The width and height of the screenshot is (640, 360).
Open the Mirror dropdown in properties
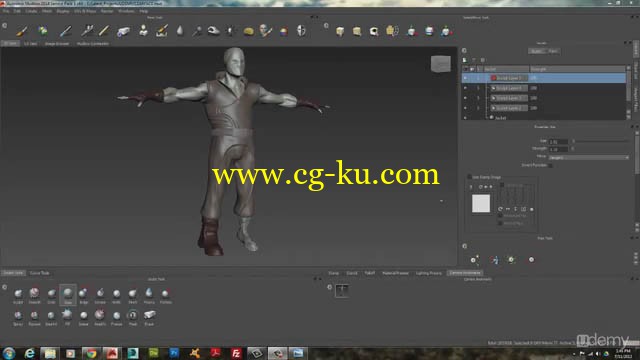[x=589, y=158]
